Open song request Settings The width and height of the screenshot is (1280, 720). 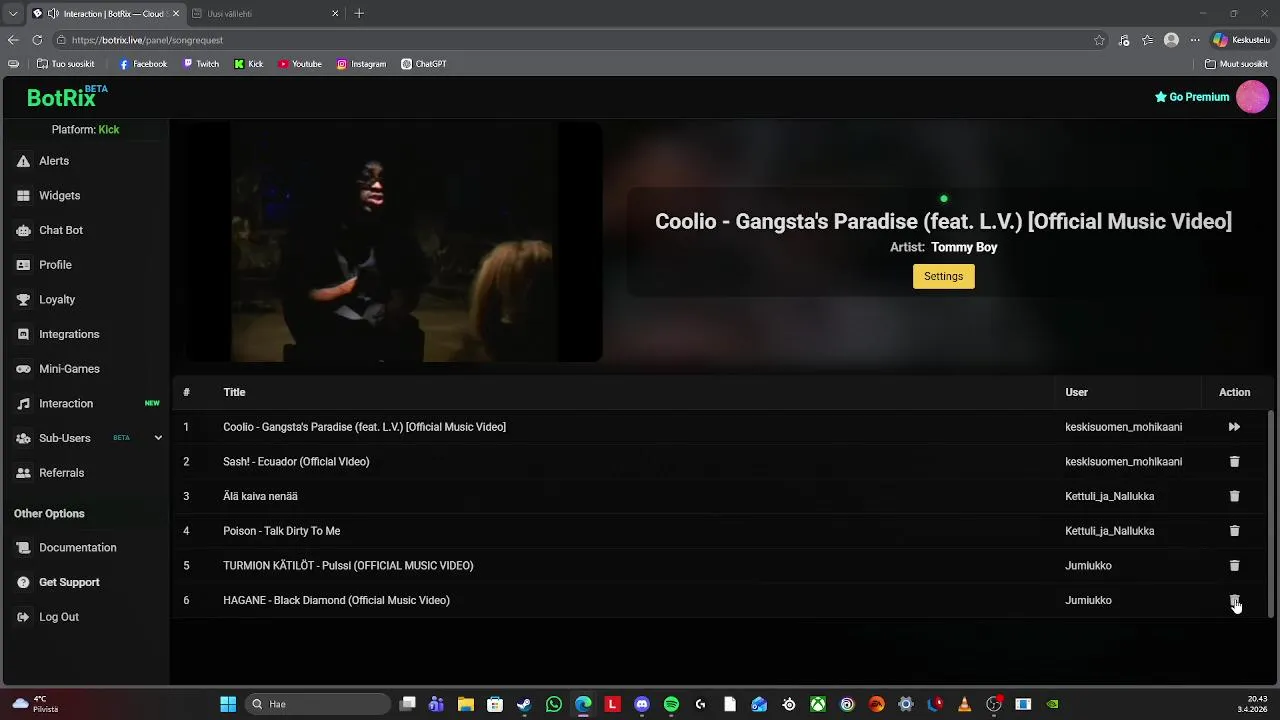point(943,276)
